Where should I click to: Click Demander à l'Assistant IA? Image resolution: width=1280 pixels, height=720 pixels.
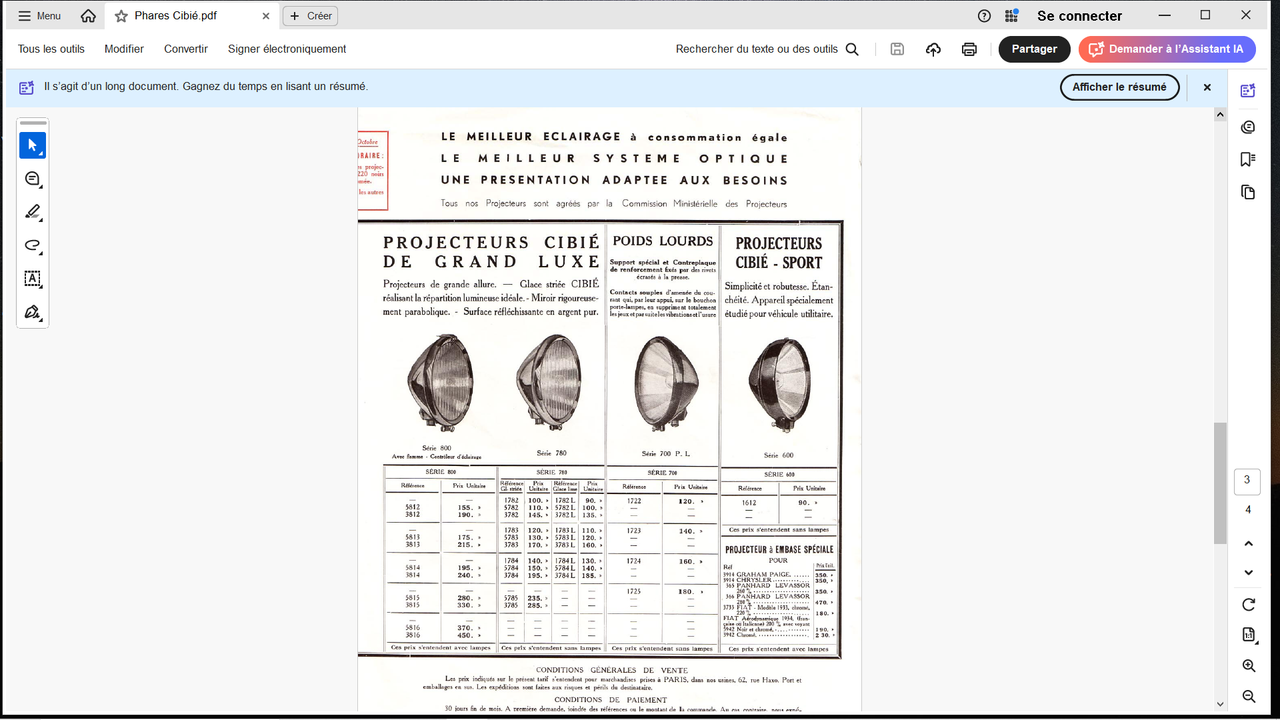click(1167, 49)
